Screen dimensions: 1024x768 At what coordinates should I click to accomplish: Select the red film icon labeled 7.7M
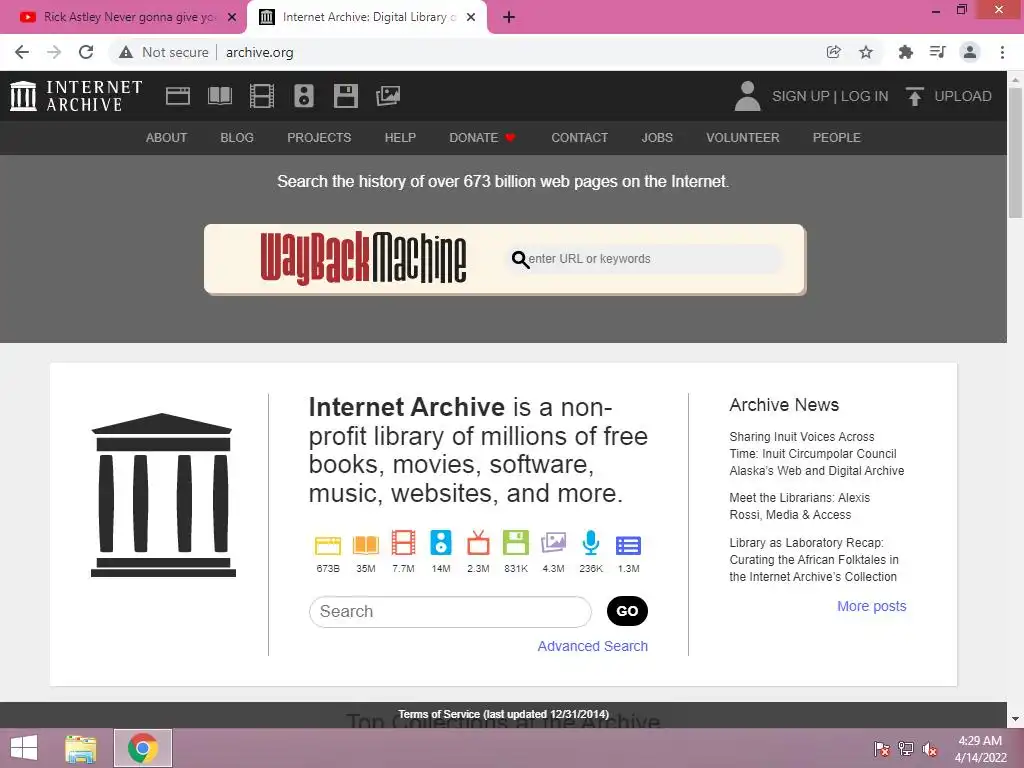[404, 543]
